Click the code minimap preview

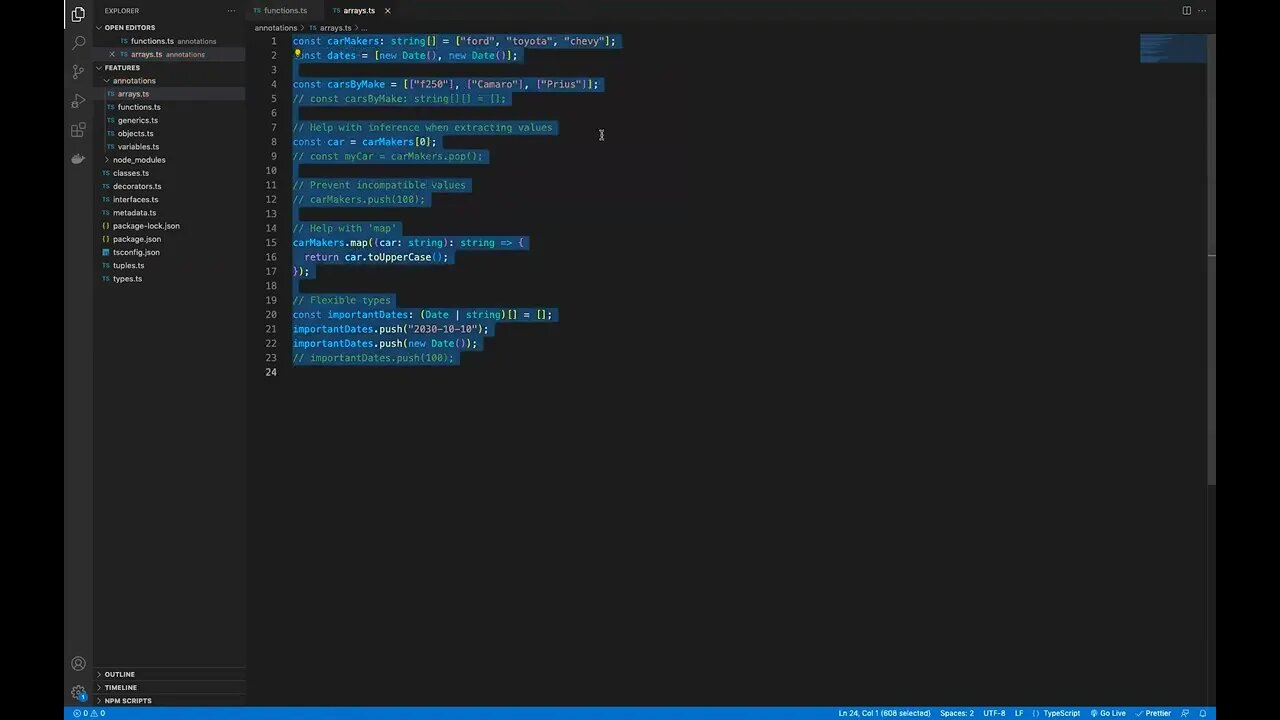(1172, 48)
